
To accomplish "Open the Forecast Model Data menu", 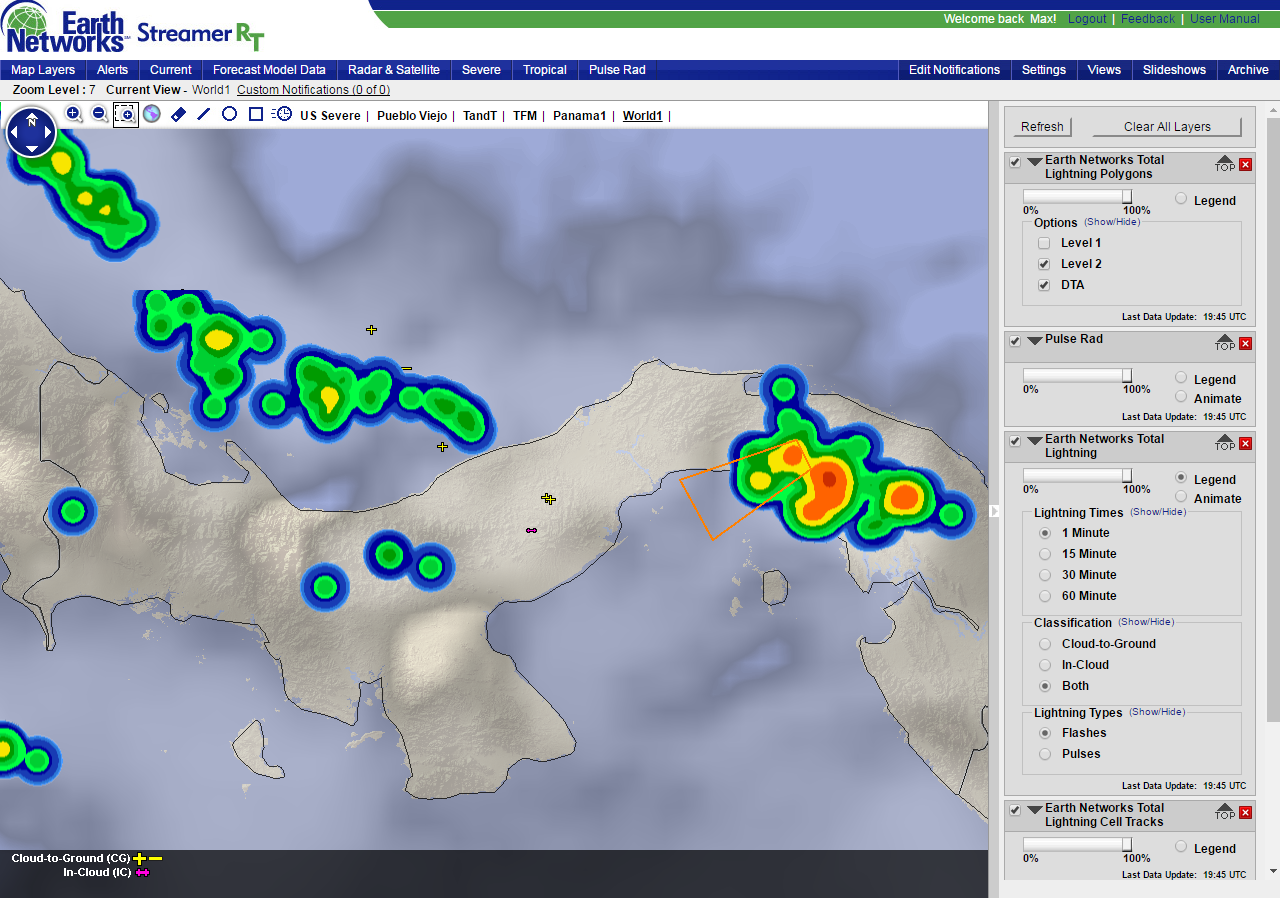I will (270, 70).
